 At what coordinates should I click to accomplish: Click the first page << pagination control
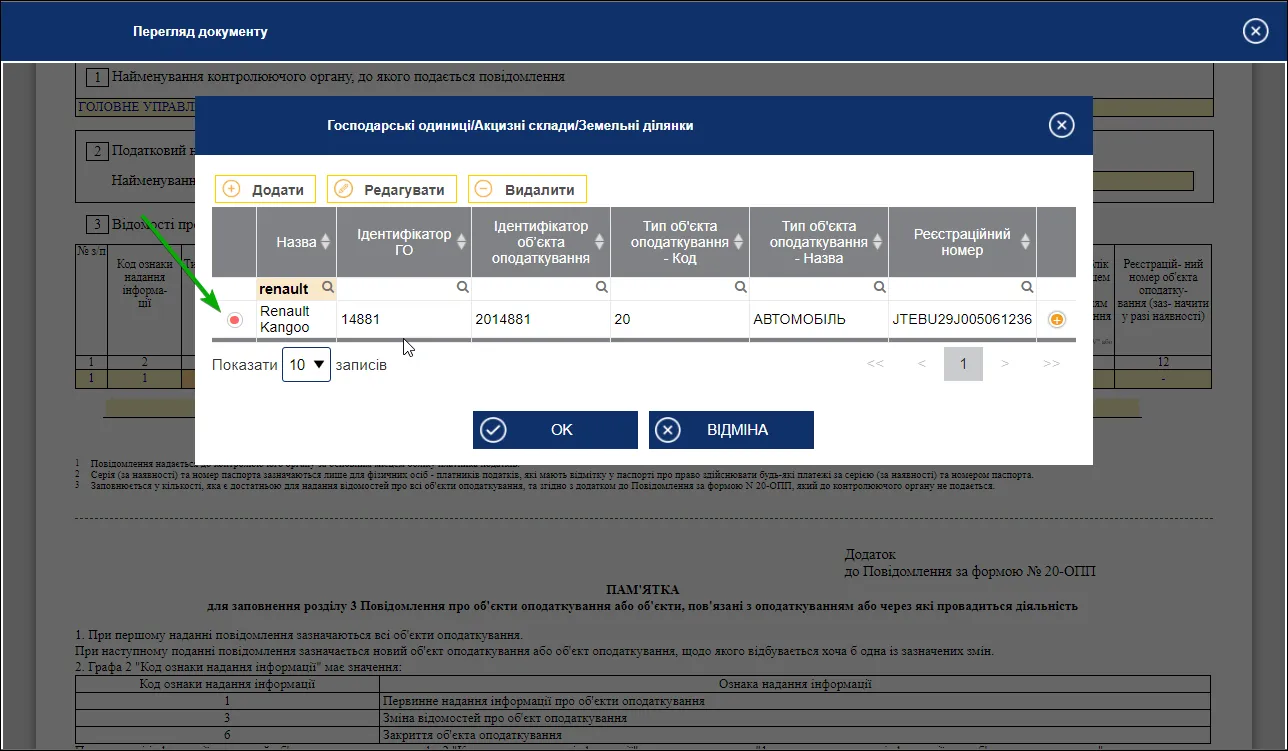click(x=875, y=364)
